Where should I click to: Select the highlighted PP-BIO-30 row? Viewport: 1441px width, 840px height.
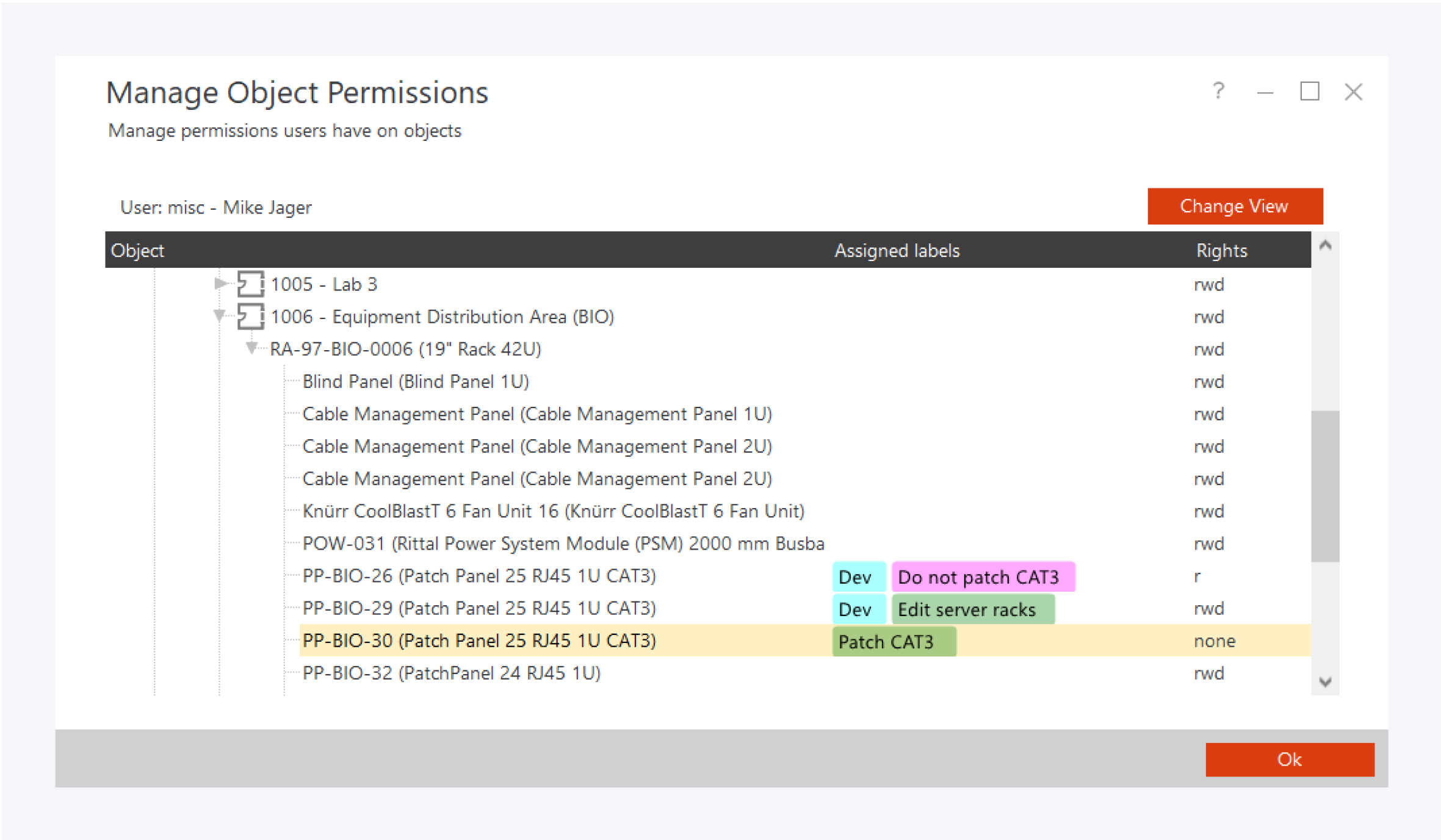click(x=480, y=641)
